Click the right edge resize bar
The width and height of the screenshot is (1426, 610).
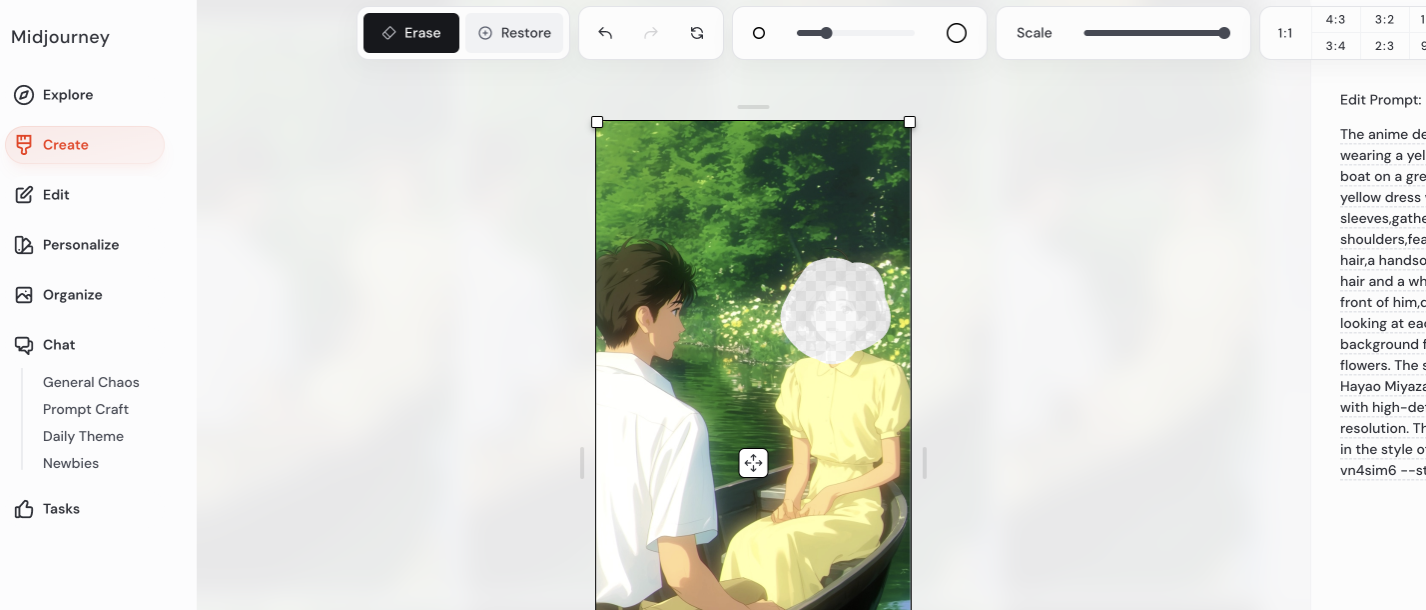[x=924, y=463]
